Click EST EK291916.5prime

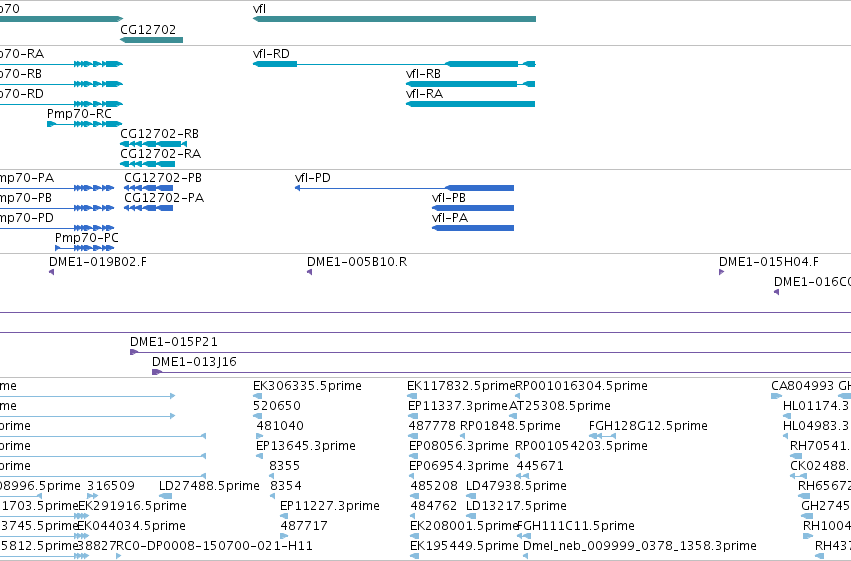click(132, 506)
